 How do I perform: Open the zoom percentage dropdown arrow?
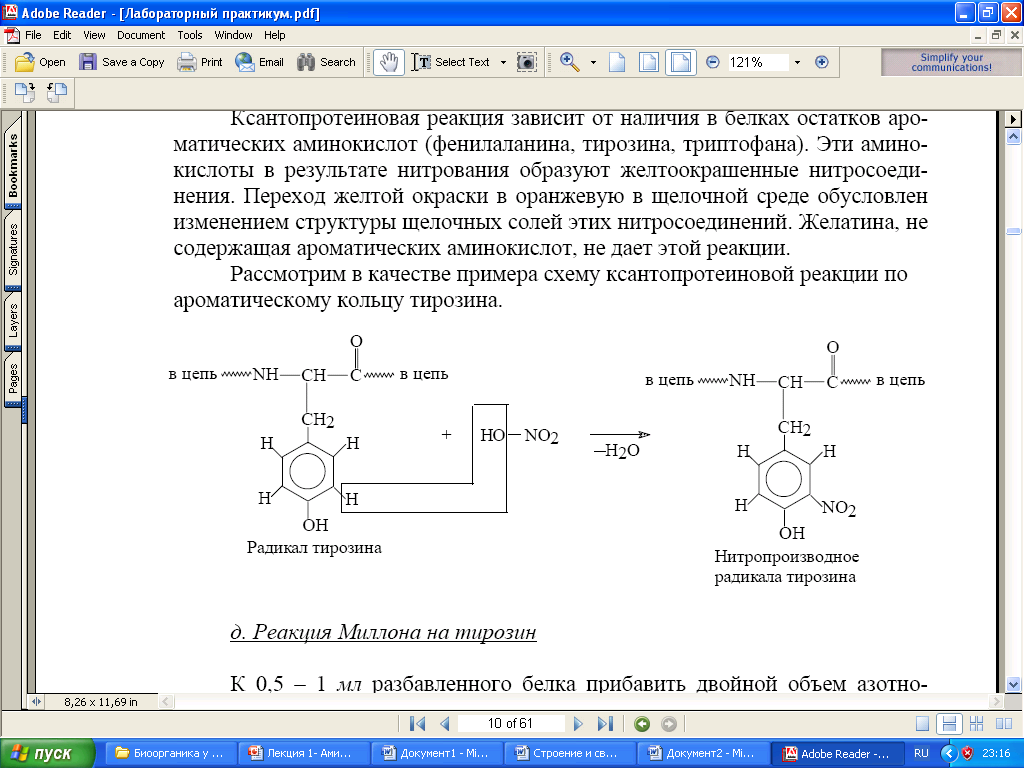(797, 63)
